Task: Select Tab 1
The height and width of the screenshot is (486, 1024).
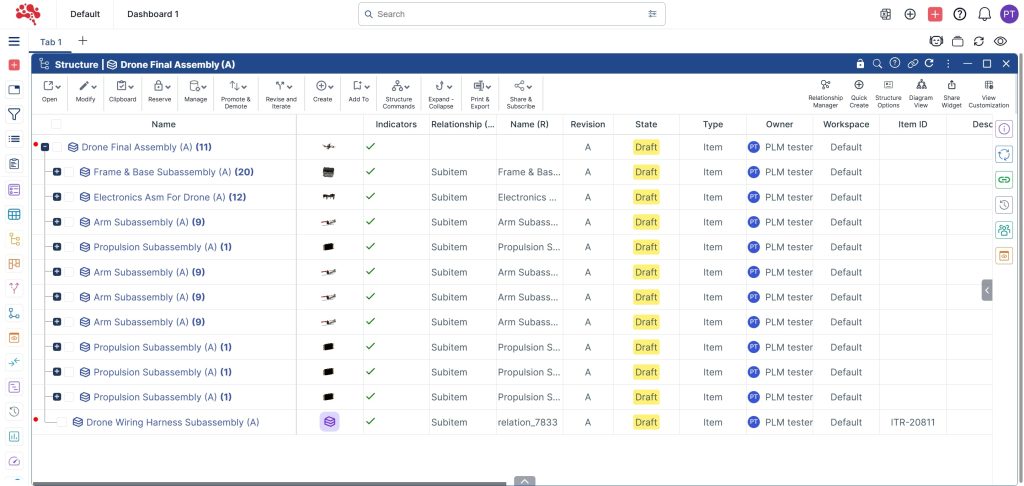Action: pos(51,41)
